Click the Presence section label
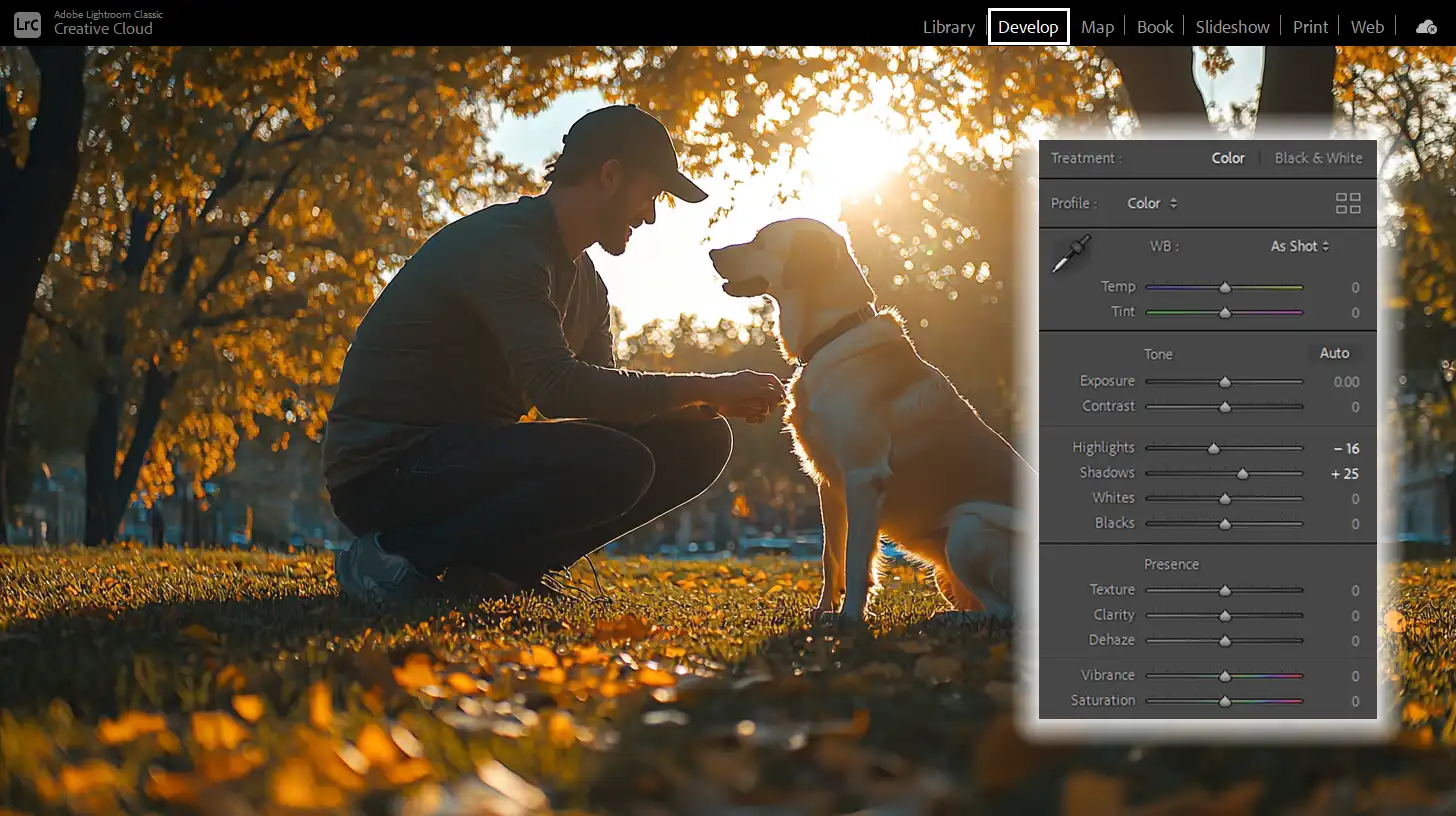This screenshot has width=1456, height=816. click(x=1171, y=564)
